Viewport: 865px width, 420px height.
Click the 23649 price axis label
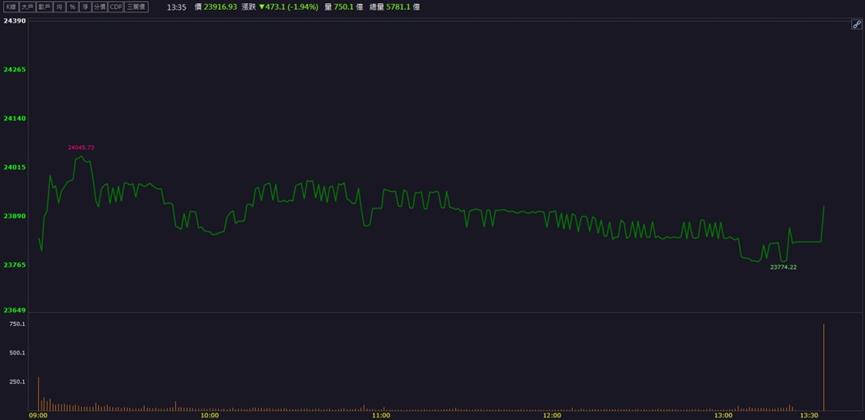14,310
